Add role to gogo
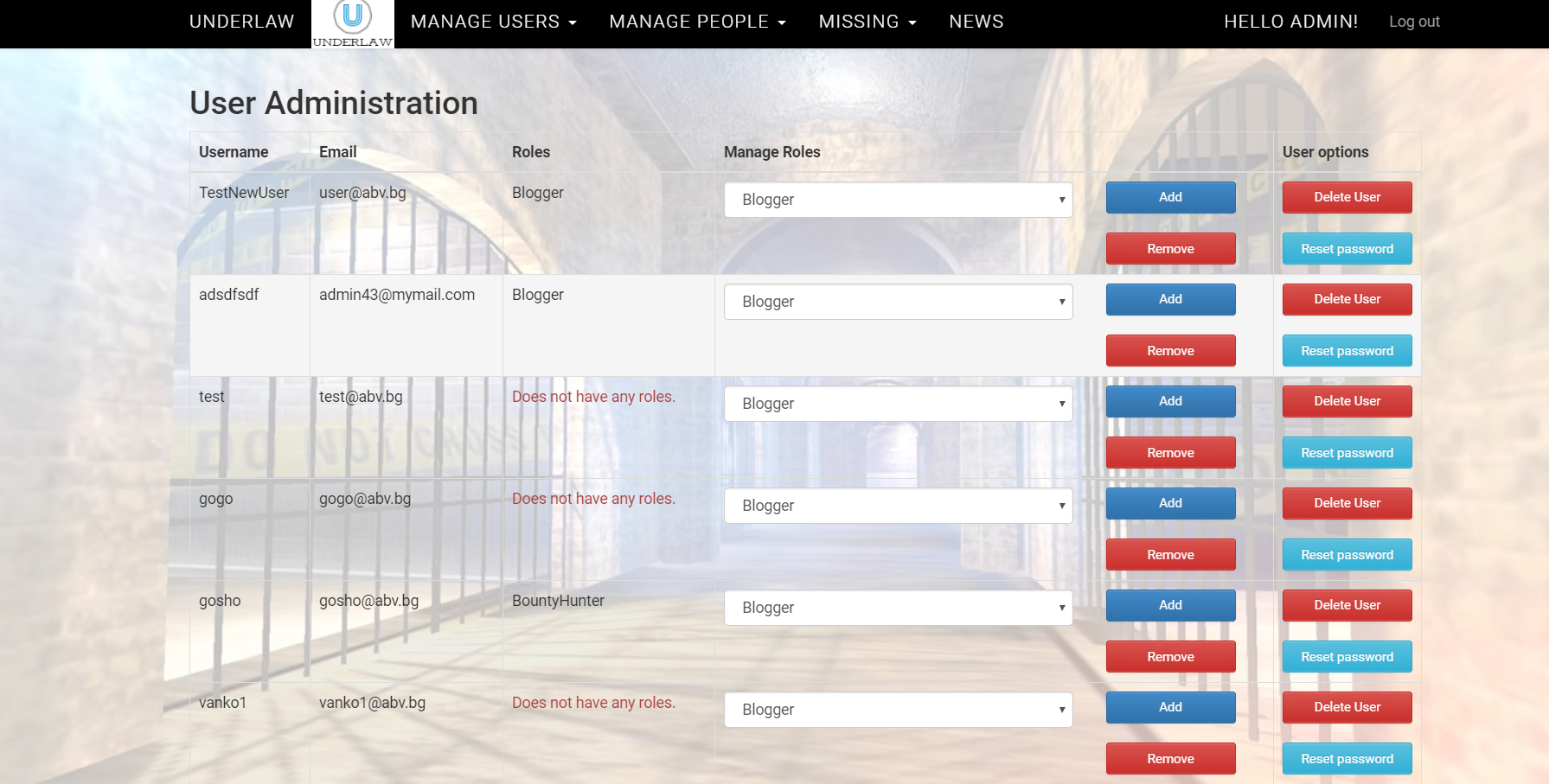 [x=1170, y=503]
